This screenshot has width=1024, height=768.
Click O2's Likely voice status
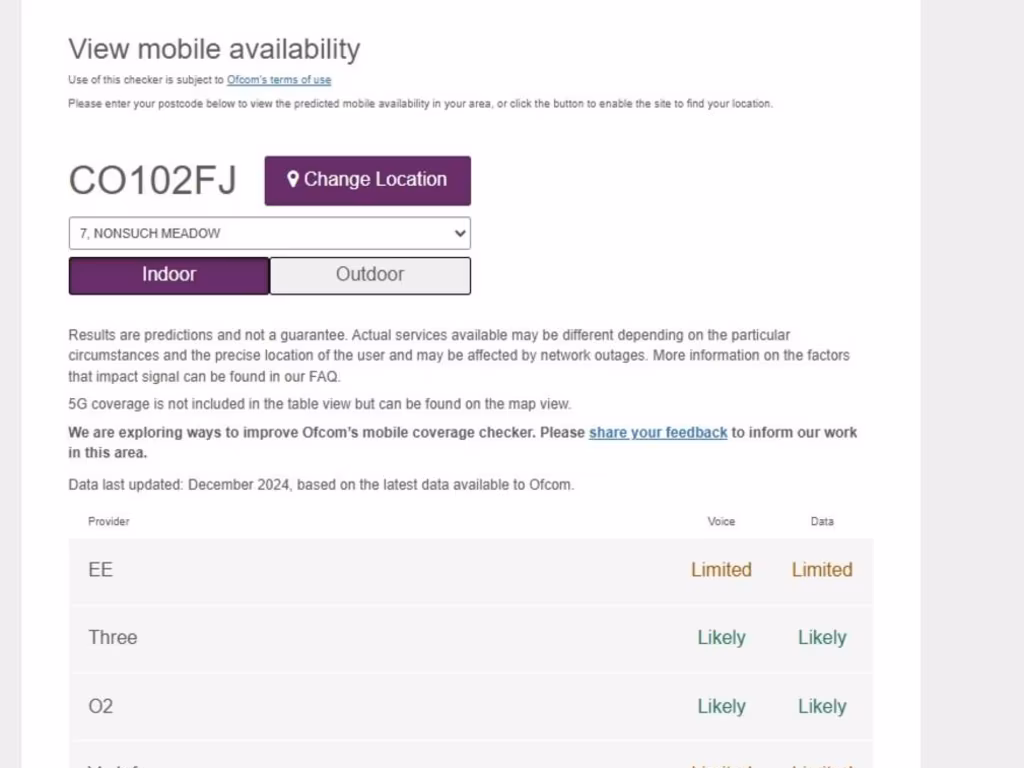click(721, 706)
